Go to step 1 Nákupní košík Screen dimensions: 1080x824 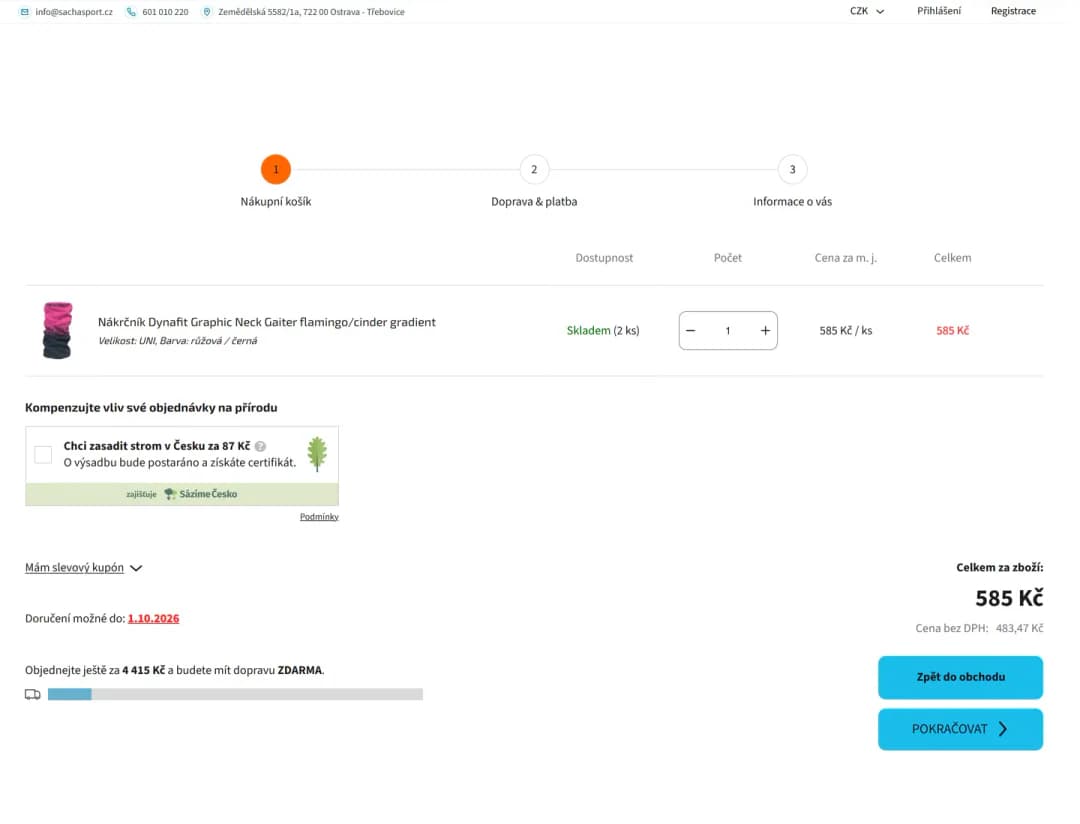276,169
